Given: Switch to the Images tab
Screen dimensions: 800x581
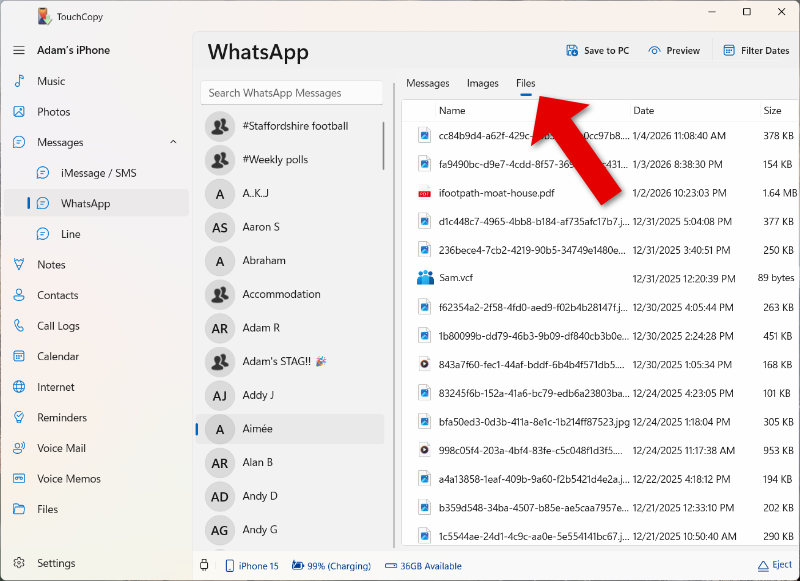Looking at the screenshot, I should (483, 84).
